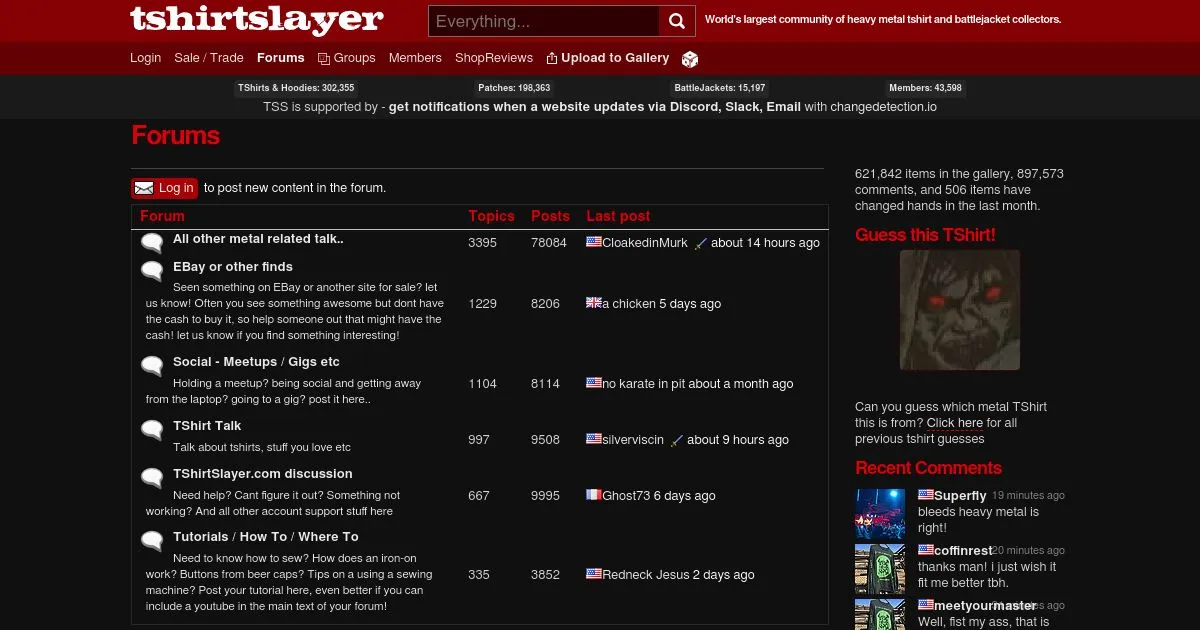The height and width of the screenshot is (630, 1200).
Task: Select Upload to Gallery
Action: pyautogui.click(x=607, y=58)
